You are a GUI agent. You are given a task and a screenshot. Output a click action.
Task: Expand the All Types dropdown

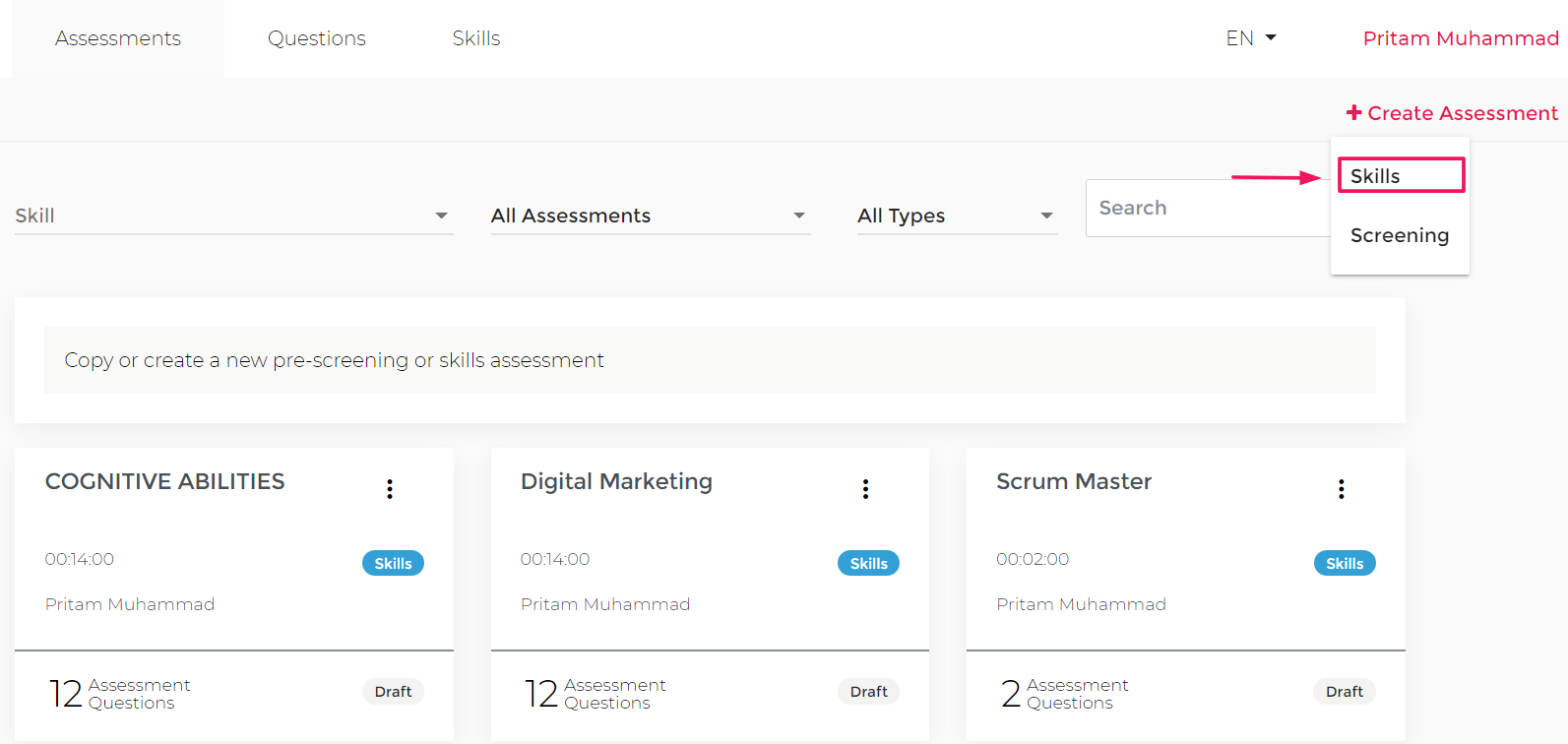point(957,216)
